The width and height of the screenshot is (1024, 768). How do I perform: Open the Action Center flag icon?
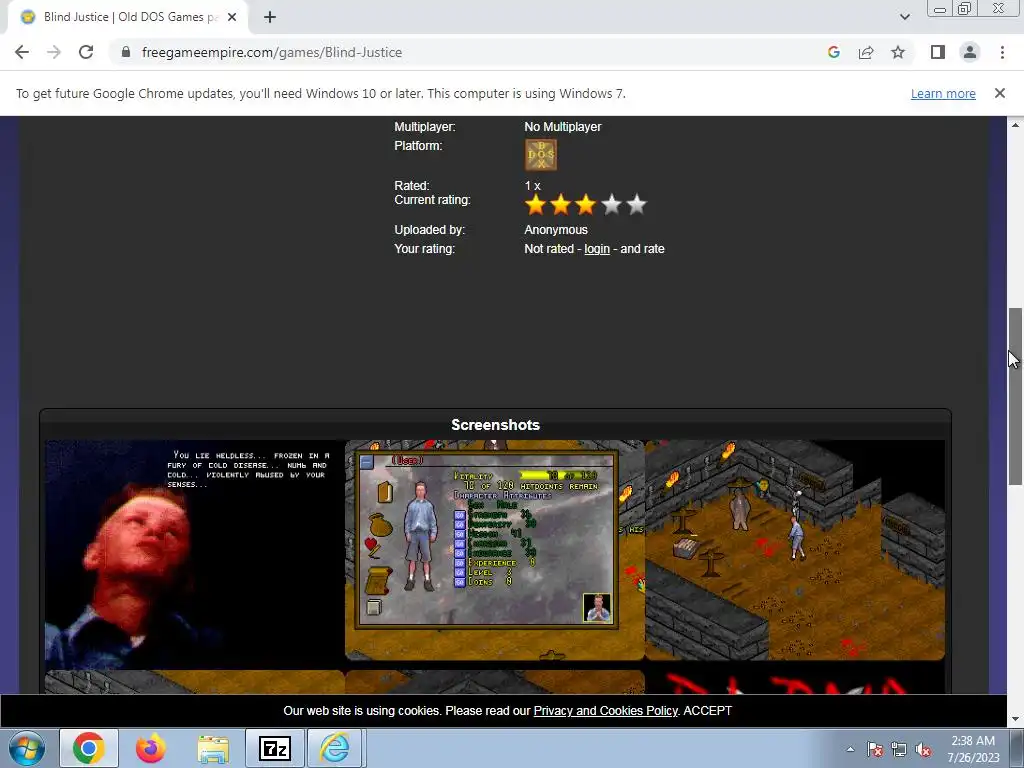pyautogui.click(x=875, y=749)
